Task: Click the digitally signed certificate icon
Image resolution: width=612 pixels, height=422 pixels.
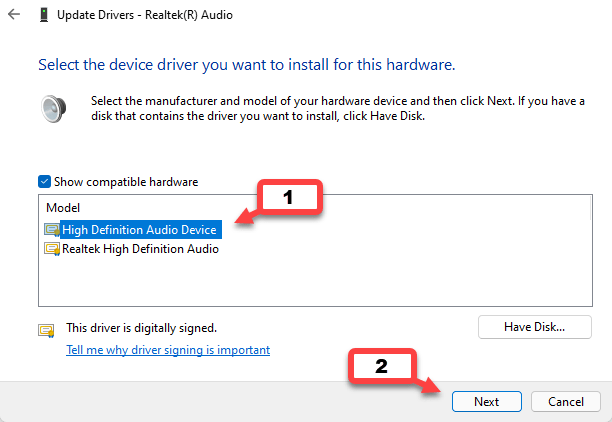Action: 46,331
